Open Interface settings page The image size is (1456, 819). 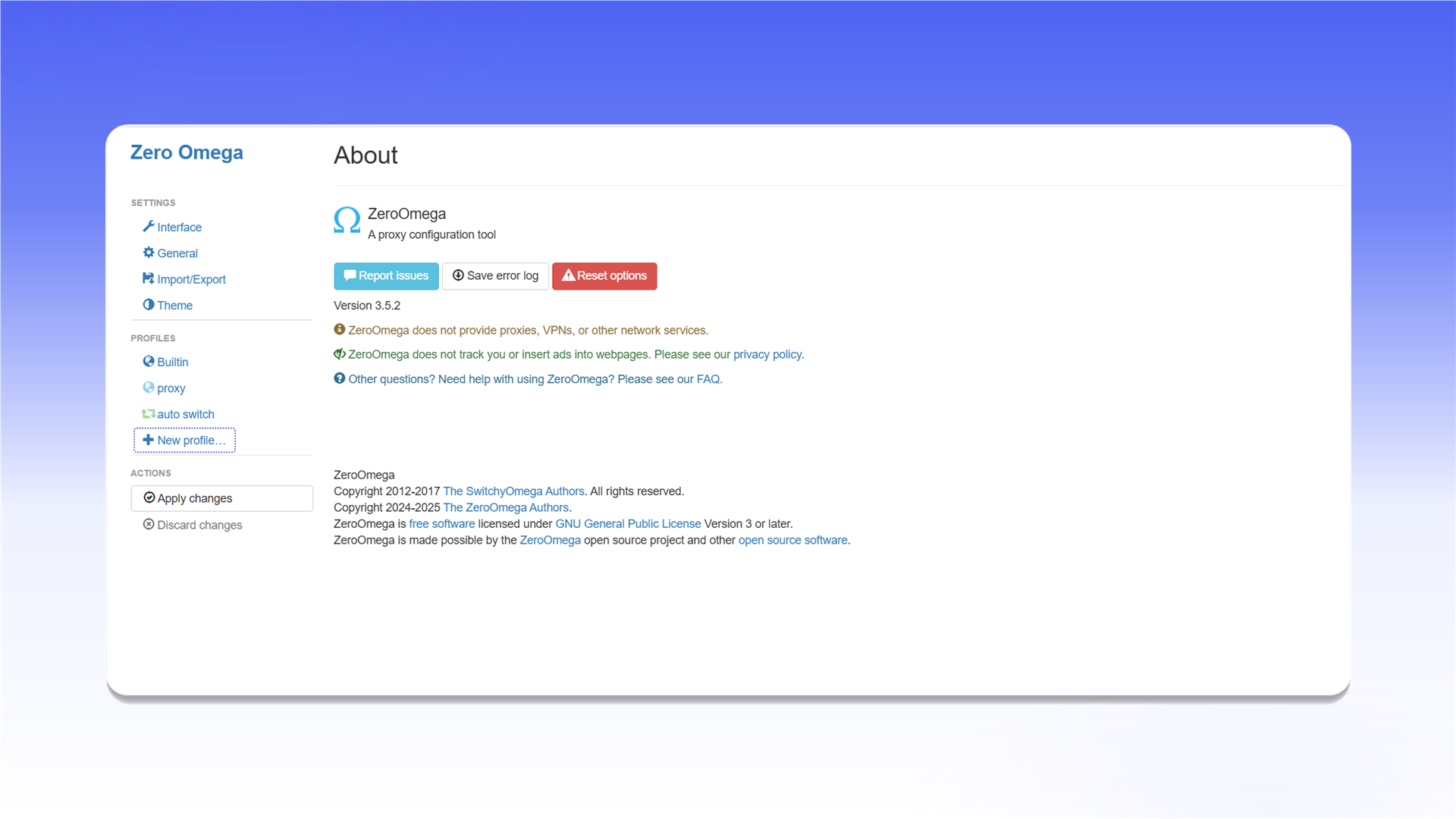pos(179,227)
